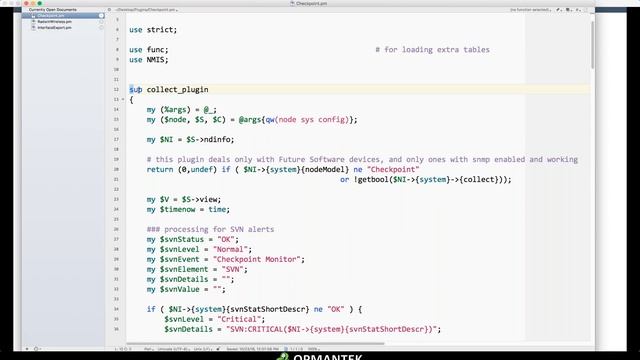Image resolution: width=640 pixels, height=360 pixels.
Task: Open the Unicode (UTF-8) encoding popup
Action: pyautogui.click(x=173, y=349)
